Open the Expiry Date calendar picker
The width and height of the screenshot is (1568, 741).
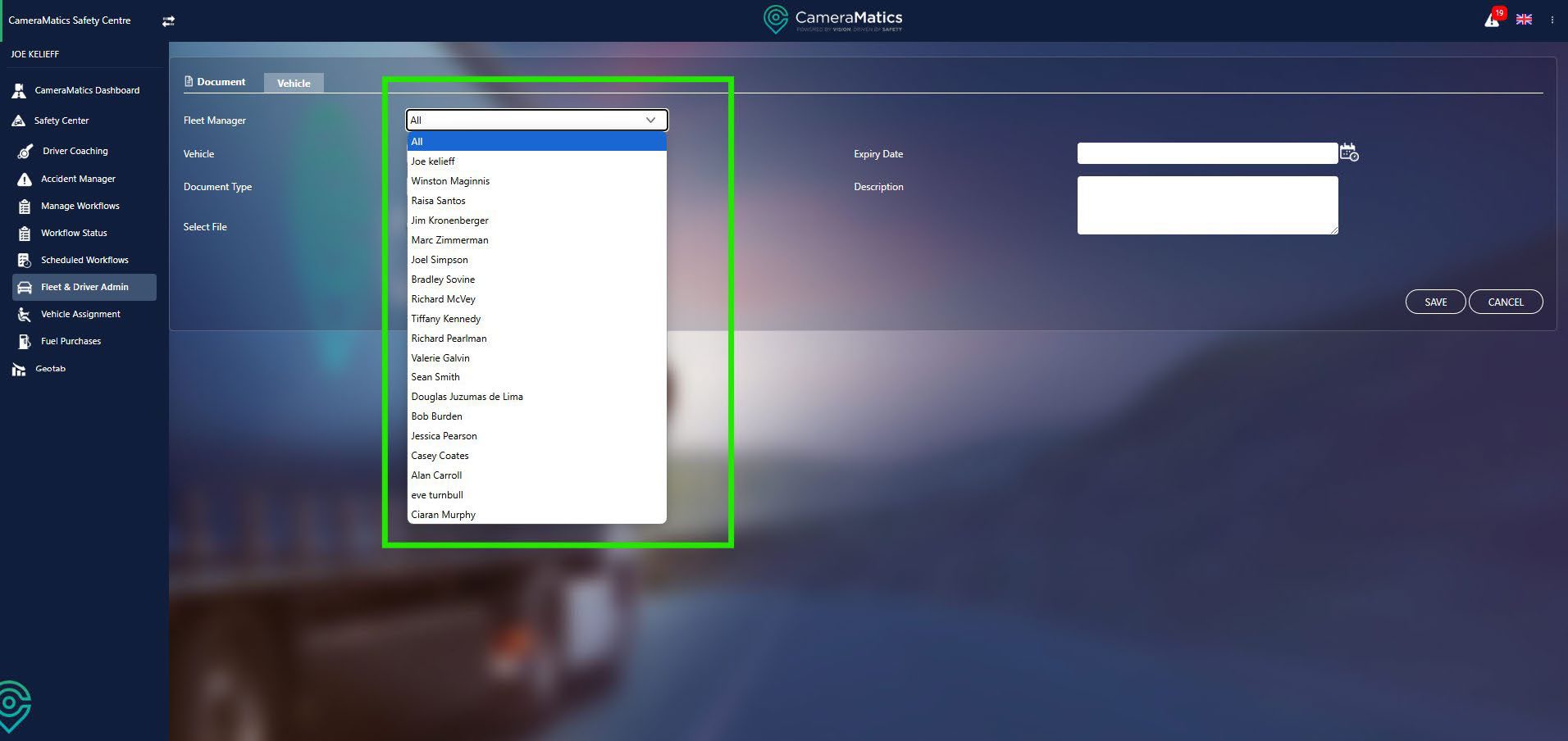1348,152
